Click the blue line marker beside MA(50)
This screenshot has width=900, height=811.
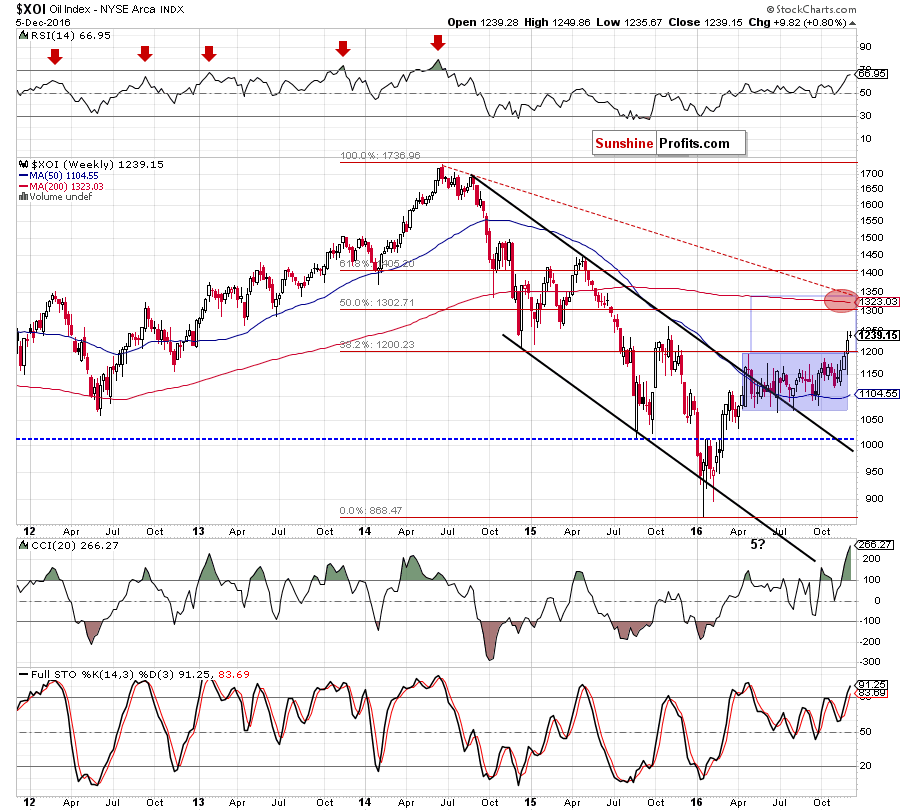coord(24,176)
